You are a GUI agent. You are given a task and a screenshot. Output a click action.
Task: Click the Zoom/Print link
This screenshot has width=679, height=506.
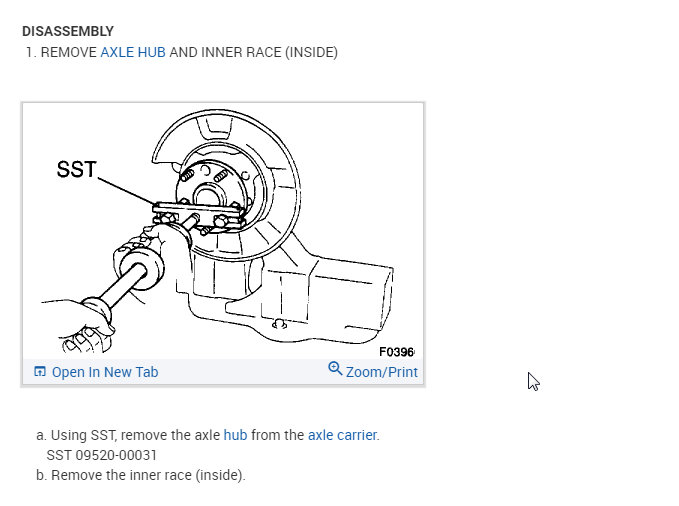[382, 372]
